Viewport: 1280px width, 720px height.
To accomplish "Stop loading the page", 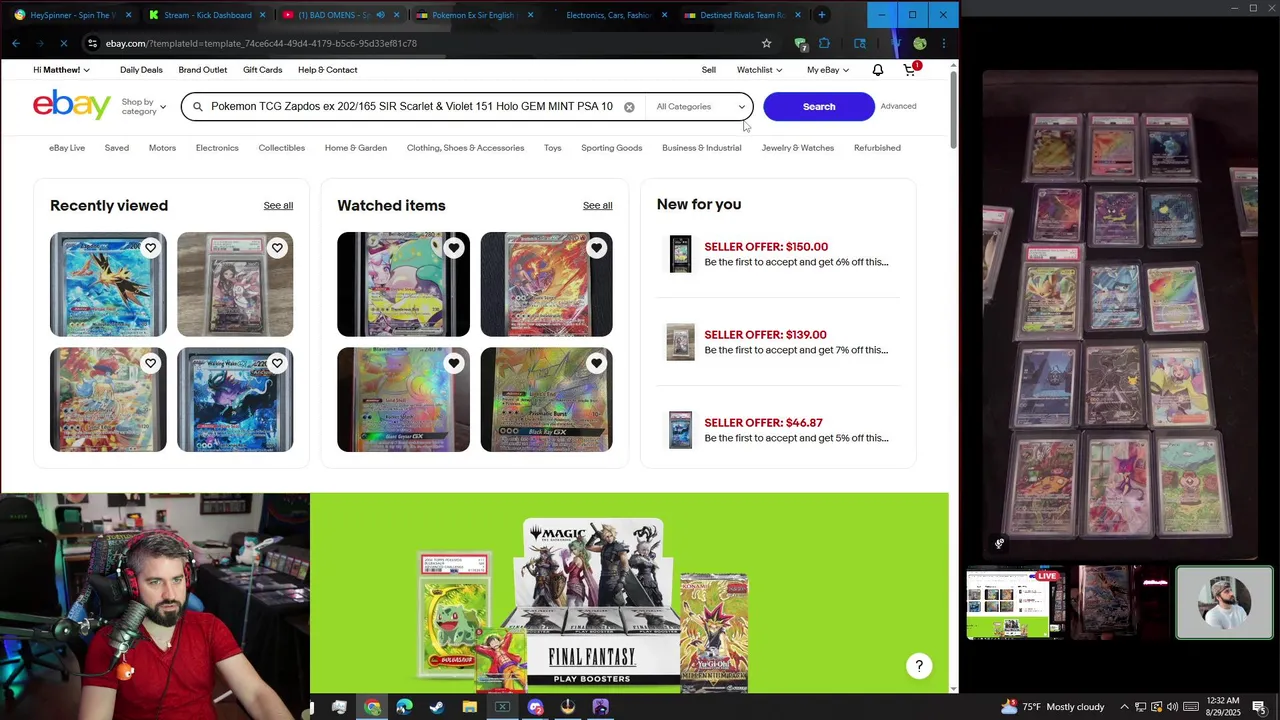I will (64, 43).
